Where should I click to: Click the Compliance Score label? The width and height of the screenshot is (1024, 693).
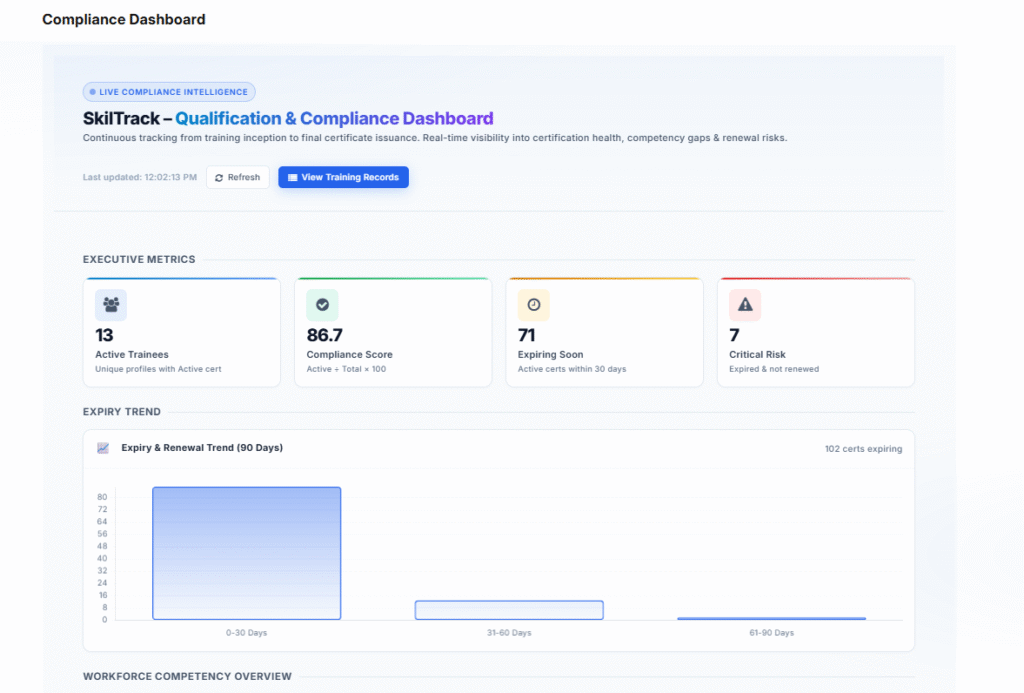349,355
